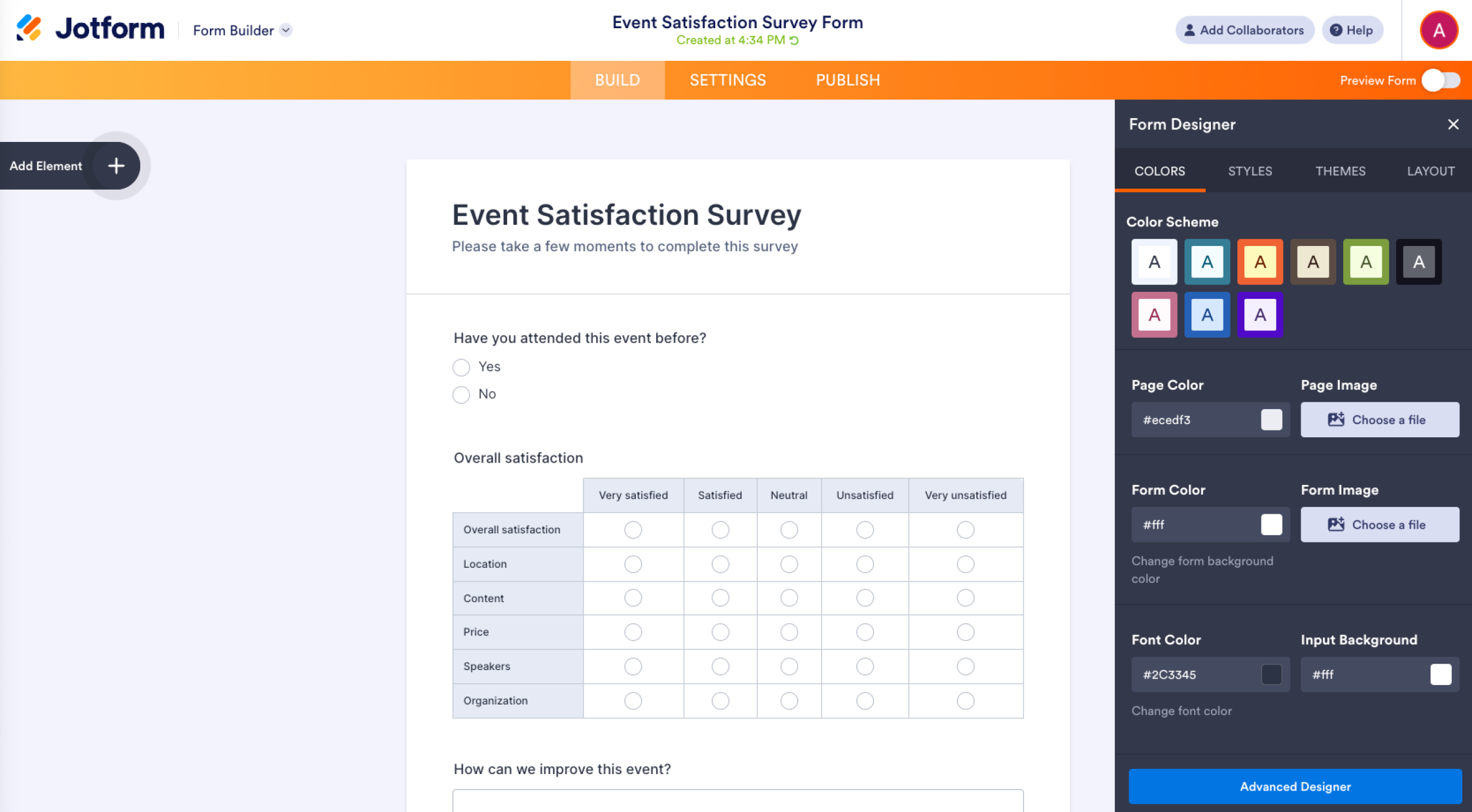Choose a file for Page Image
Viewport: 1472px width, 812px height.
1379,420
